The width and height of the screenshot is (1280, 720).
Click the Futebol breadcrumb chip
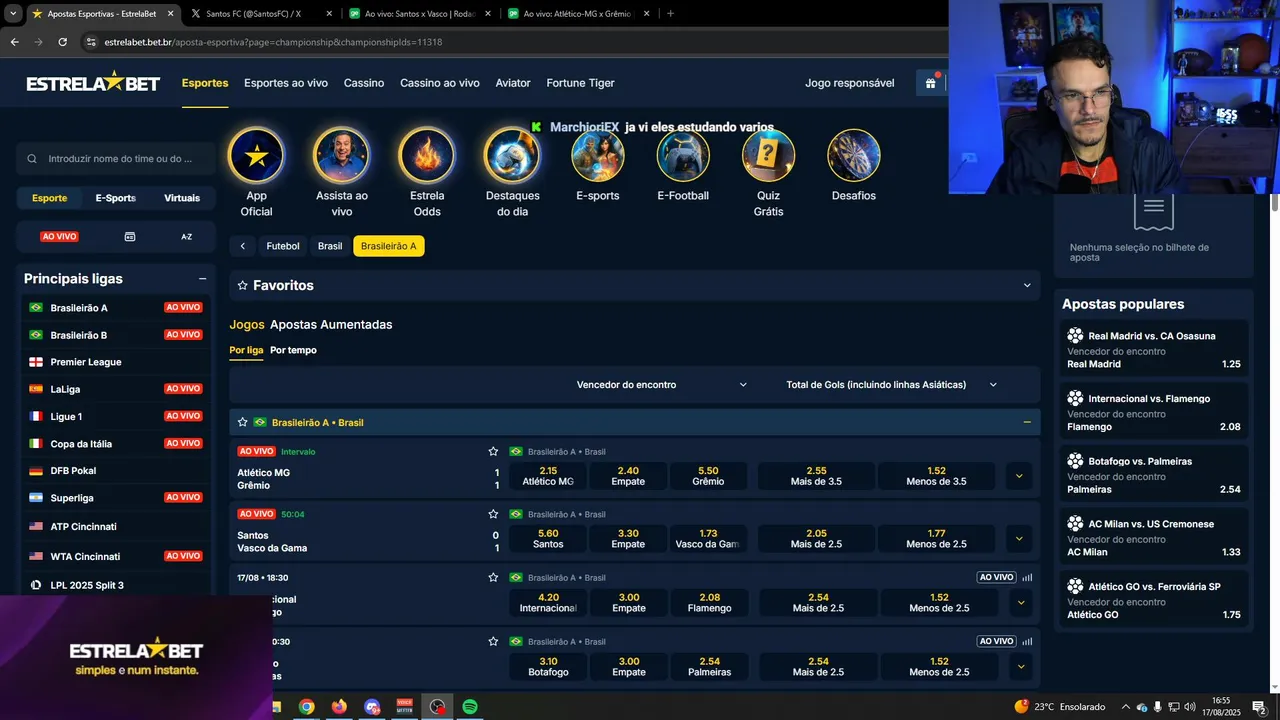[283, 246]
